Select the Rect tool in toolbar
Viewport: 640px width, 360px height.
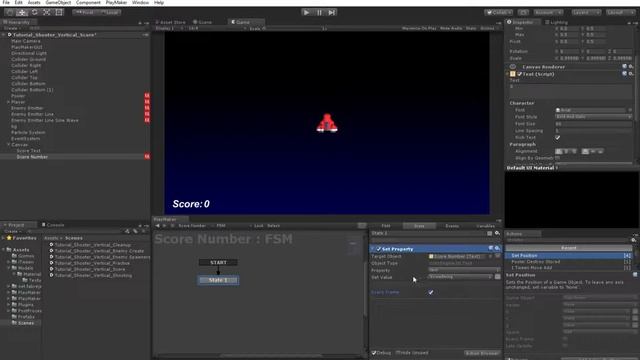click(59, 12)
